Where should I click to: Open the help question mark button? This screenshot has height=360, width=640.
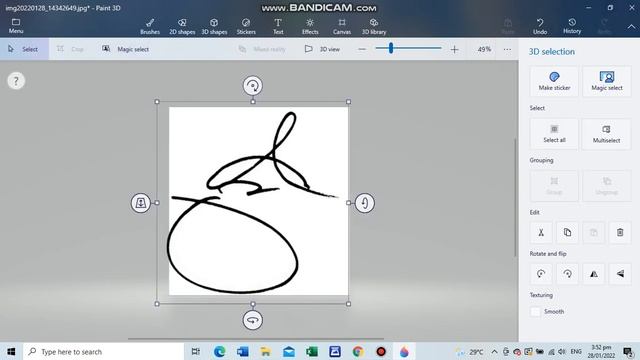[x=16, y=81]
